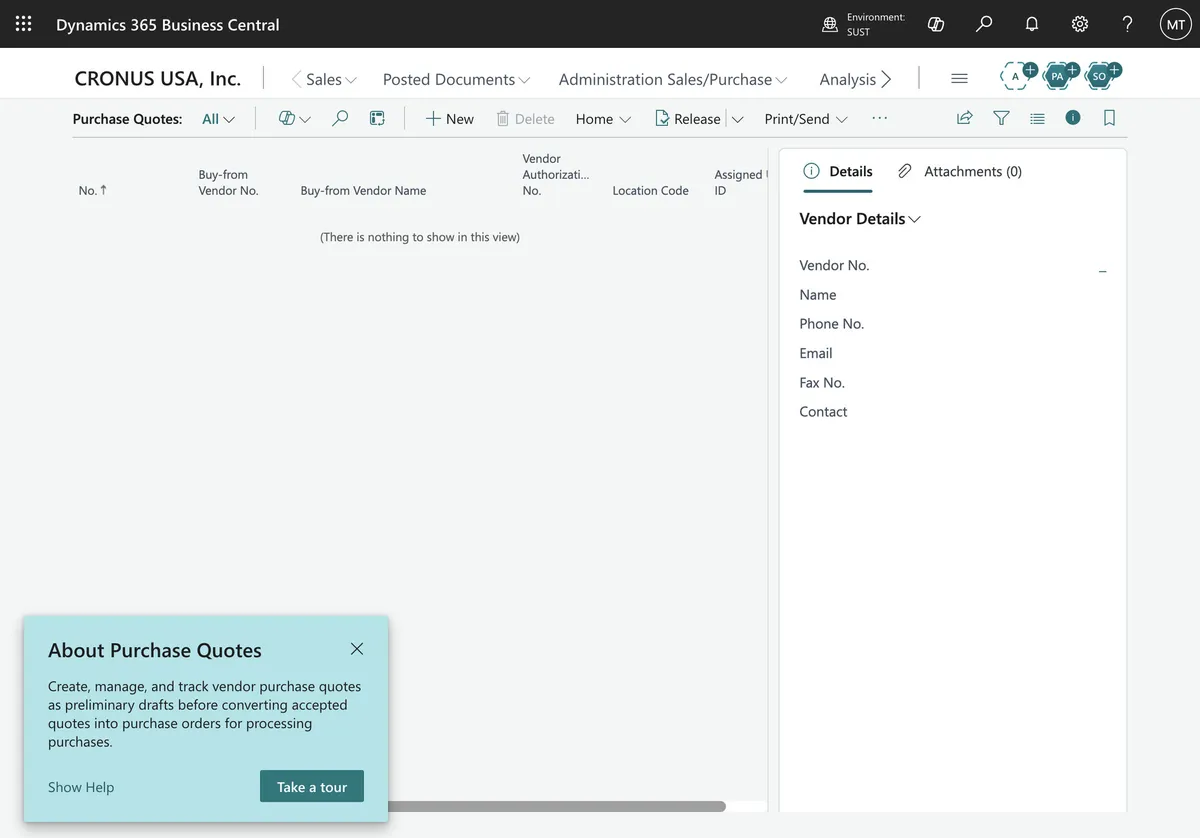Switch to the Attachments (0) tab
The image size is (1200, 838).
point(960,171)
